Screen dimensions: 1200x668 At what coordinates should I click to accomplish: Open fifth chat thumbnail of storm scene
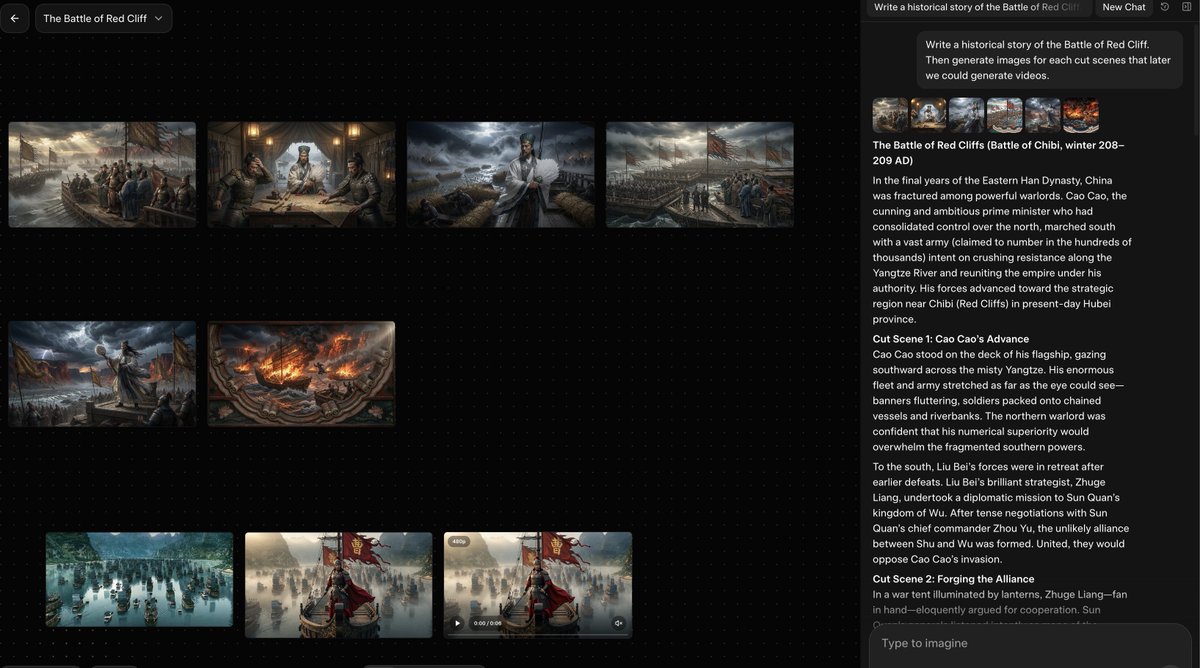tap(1042, 115)
